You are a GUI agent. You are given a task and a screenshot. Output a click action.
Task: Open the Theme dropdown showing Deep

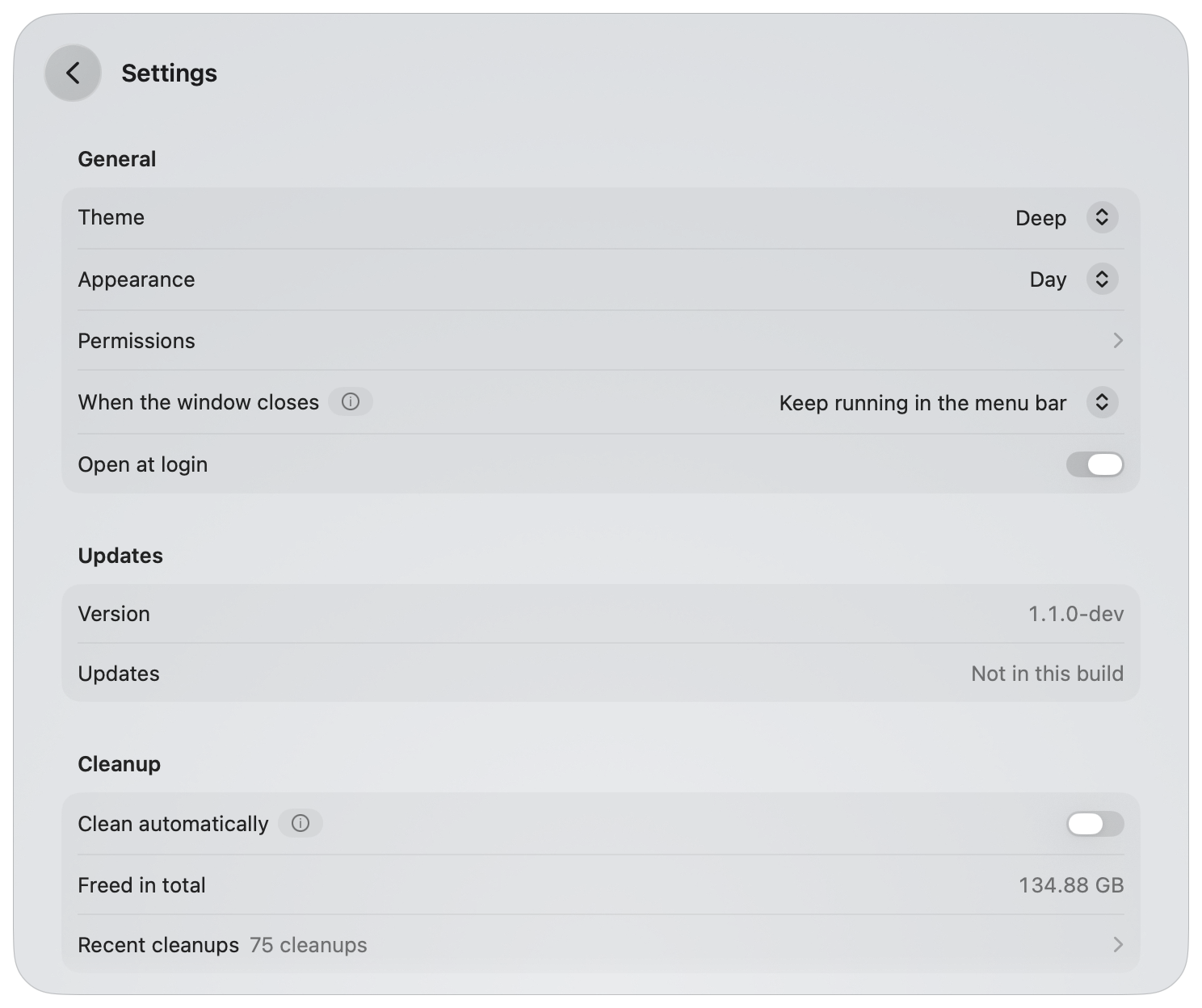point(1066,217)
